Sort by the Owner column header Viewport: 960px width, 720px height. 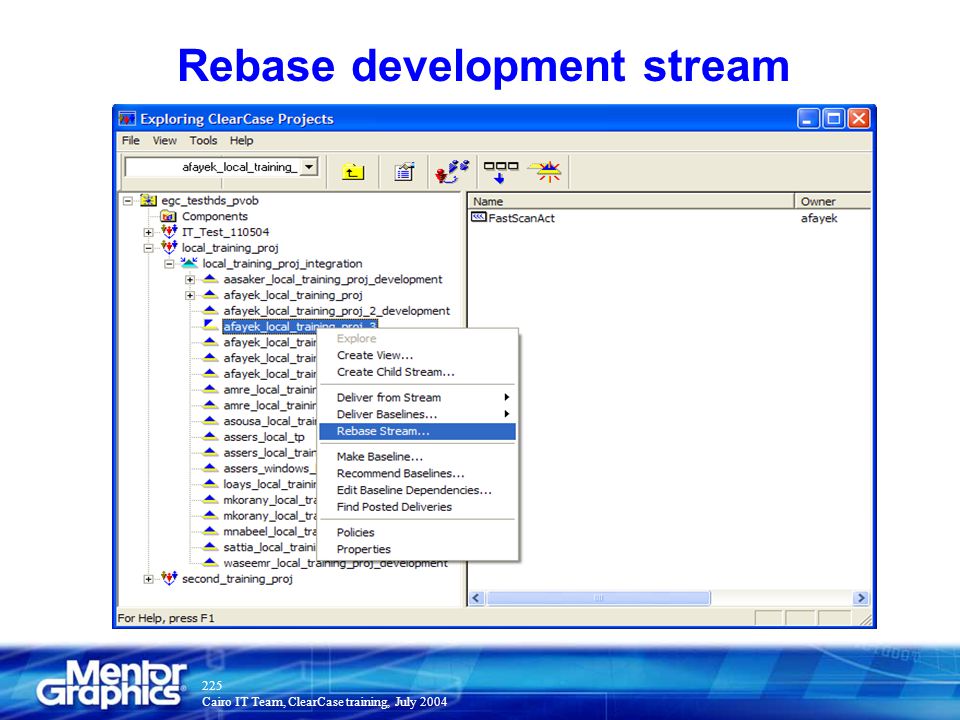click(x=833, y=201)
